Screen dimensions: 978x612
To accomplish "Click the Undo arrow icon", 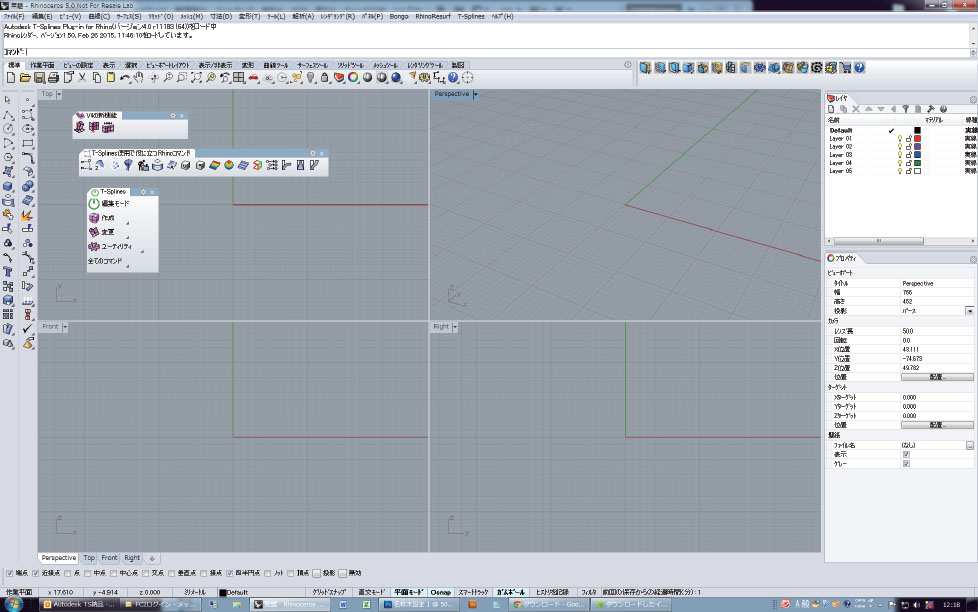I will click(125, 78).
